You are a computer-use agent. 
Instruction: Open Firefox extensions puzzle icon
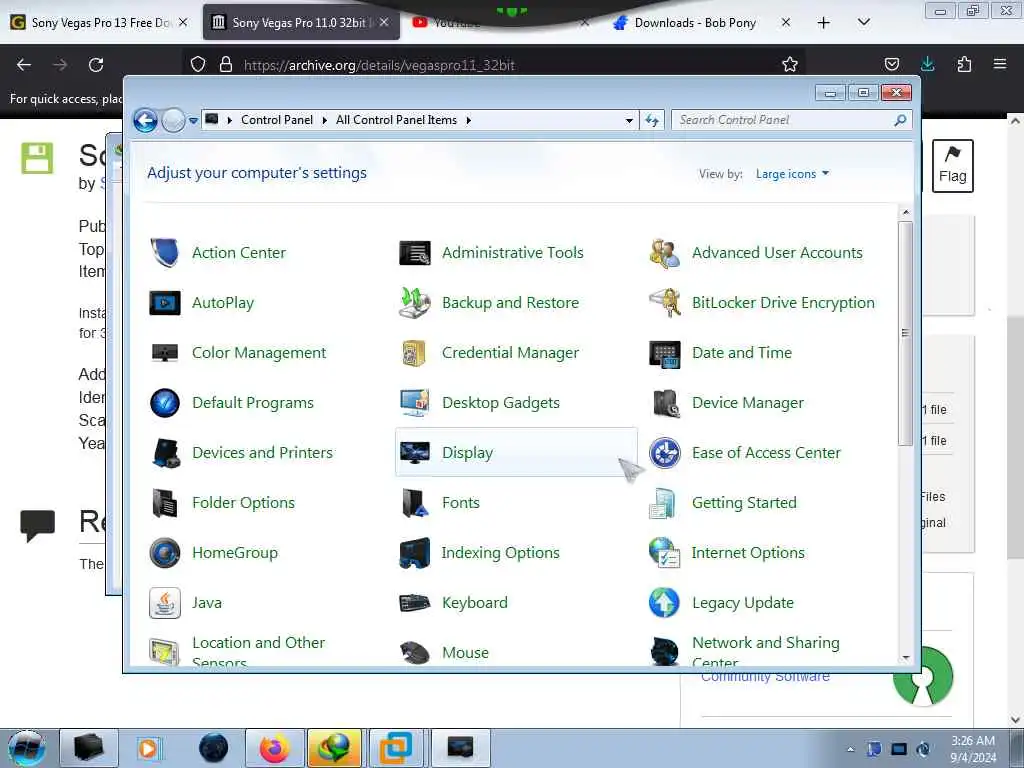click(x=964, y=64)
